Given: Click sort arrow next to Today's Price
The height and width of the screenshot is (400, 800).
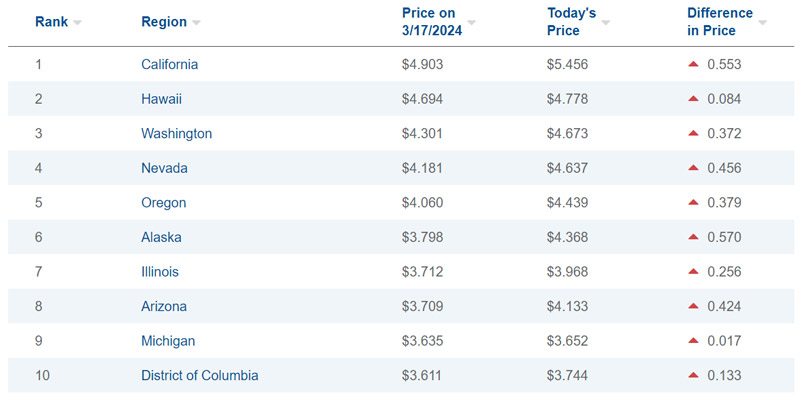Looking at the screenshot, I should coord(607,22).
